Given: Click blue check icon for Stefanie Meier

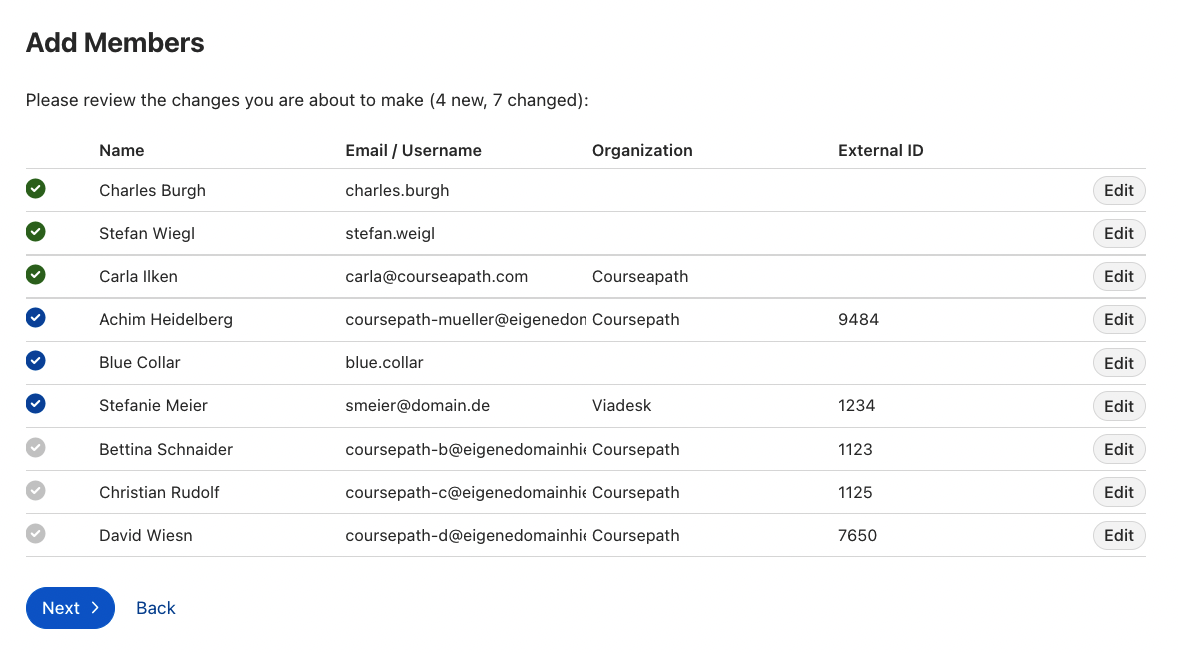Looking at the screenshot, I should tap(36, 404).
